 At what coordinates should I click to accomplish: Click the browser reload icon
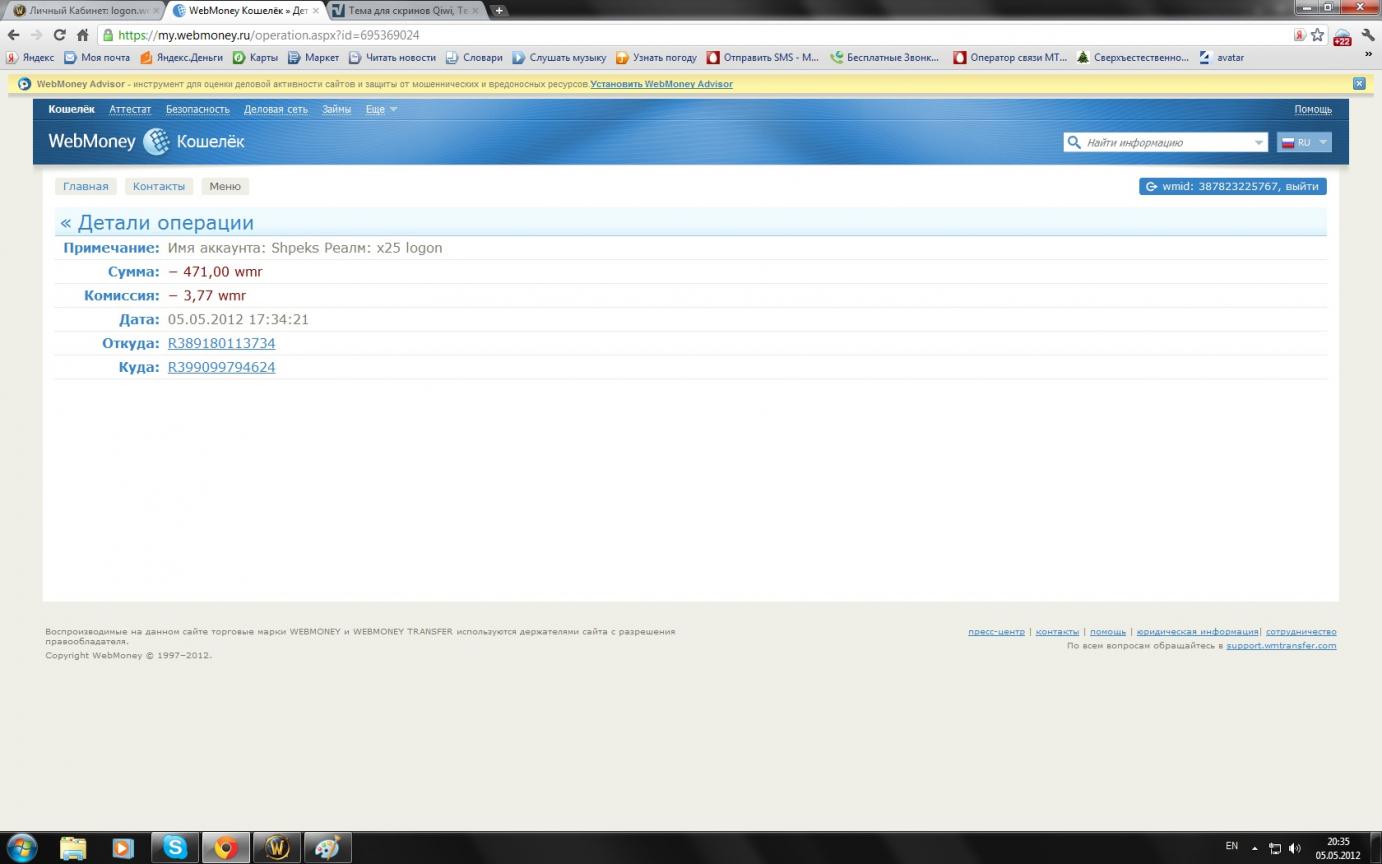[x=59, y=35]
